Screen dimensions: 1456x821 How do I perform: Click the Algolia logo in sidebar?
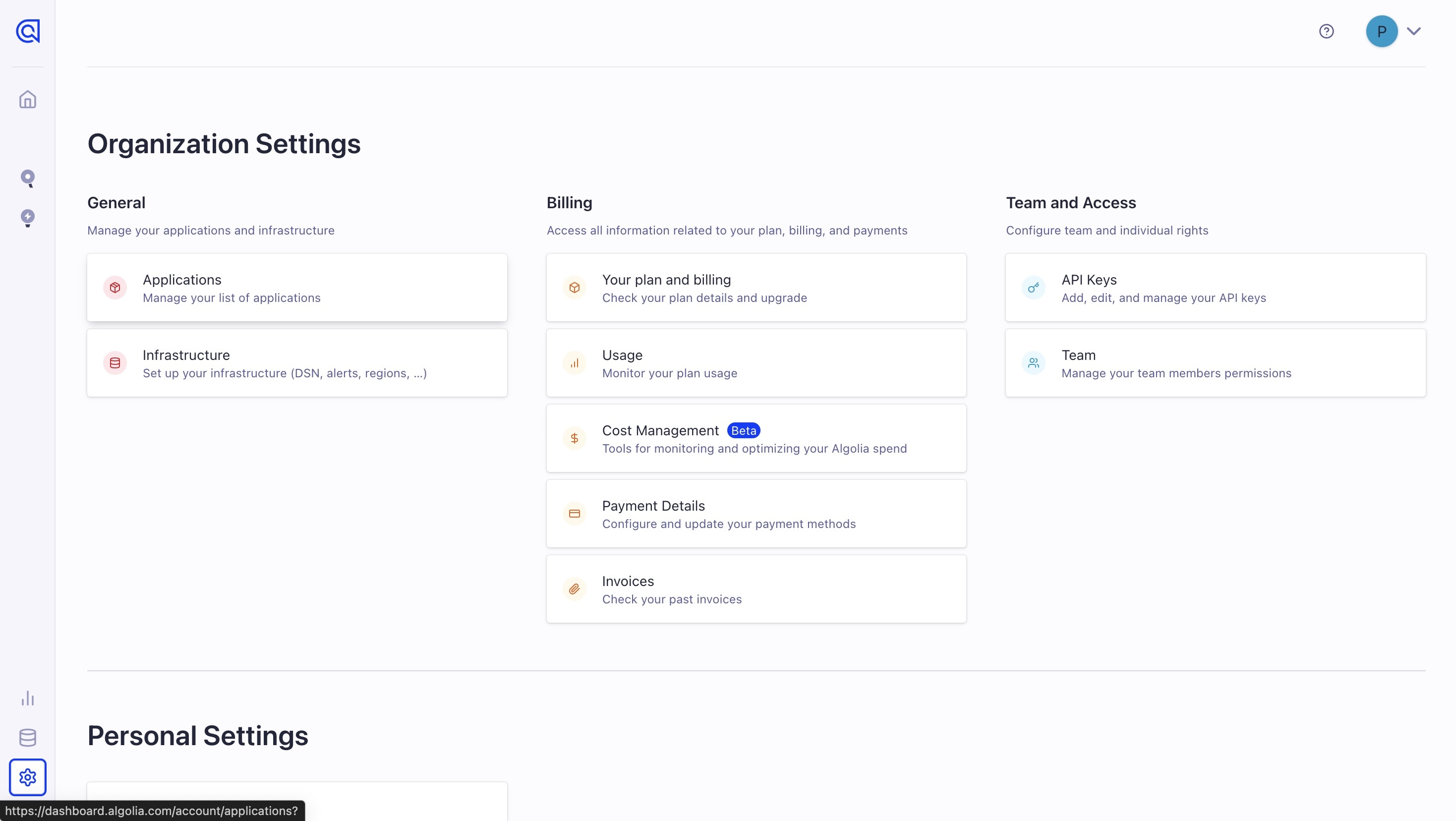click(28, 31)
